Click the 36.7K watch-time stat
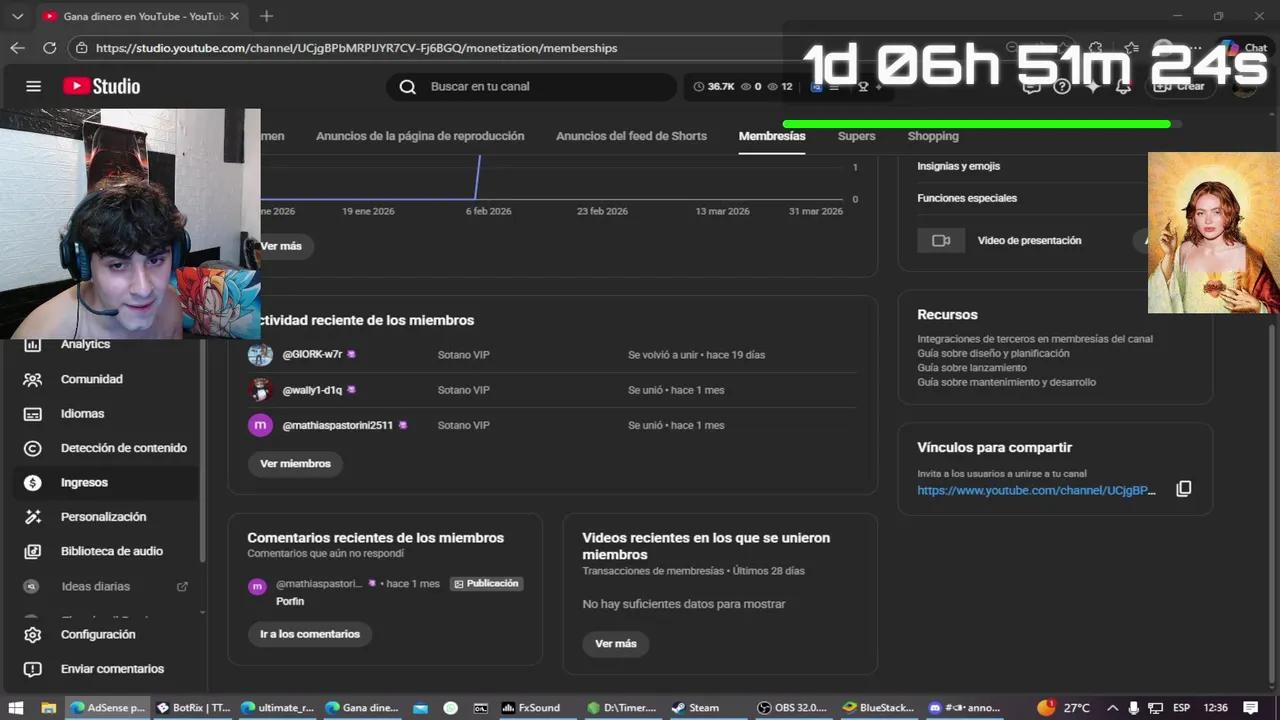 click(x=714, y=87)
